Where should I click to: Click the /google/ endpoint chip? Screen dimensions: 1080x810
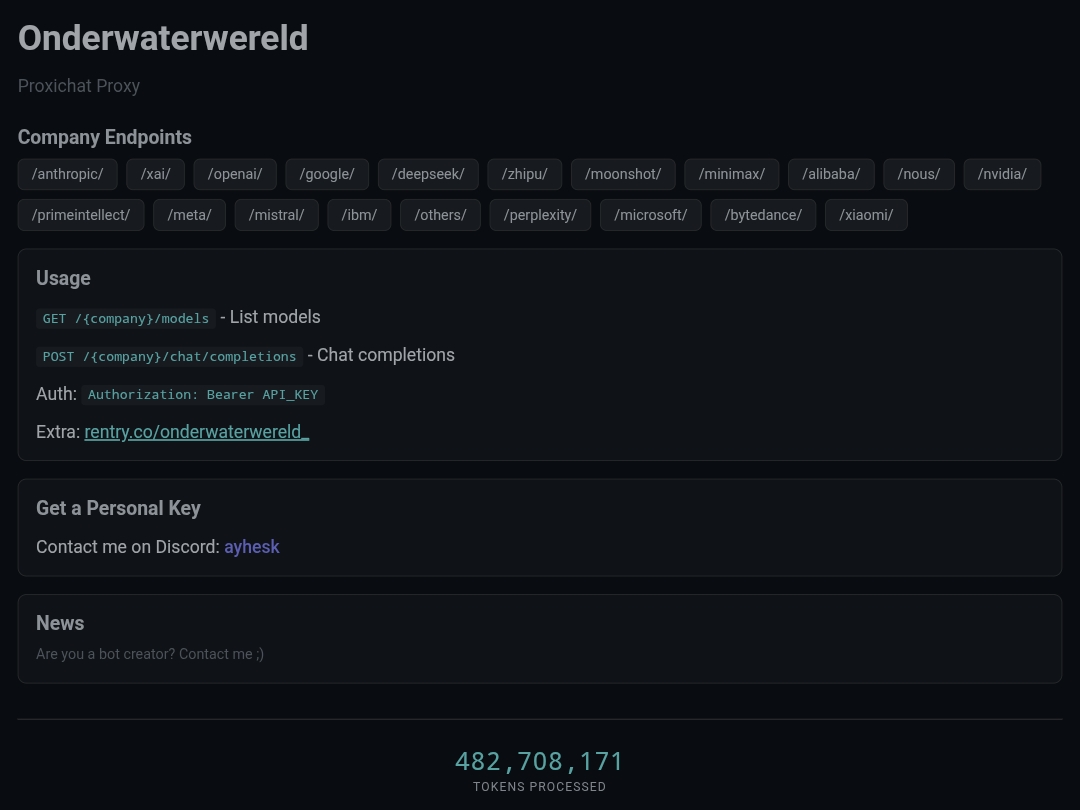pos(327,174)
